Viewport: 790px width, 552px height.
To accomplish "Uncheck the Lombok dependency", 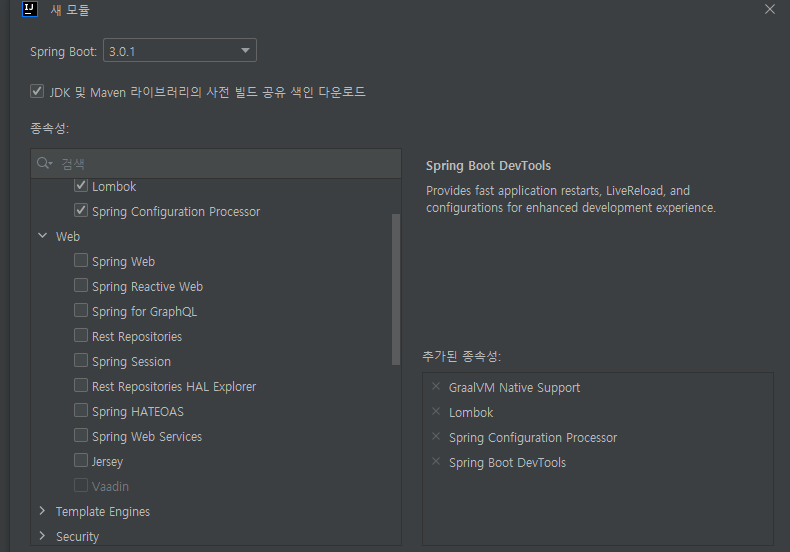I will [81, 185].
